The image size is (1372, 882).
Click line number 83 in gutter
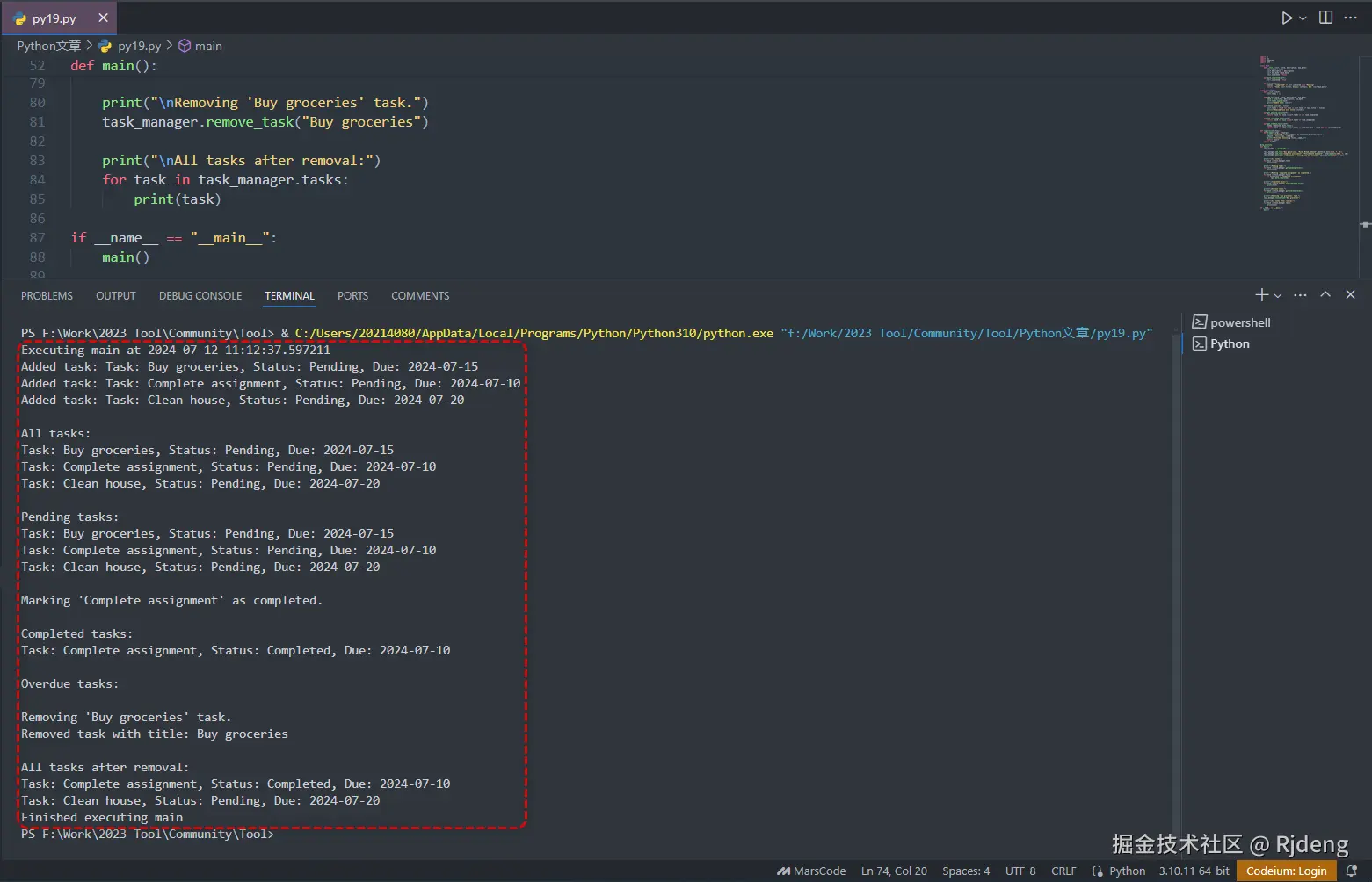[x=37, y=160]
